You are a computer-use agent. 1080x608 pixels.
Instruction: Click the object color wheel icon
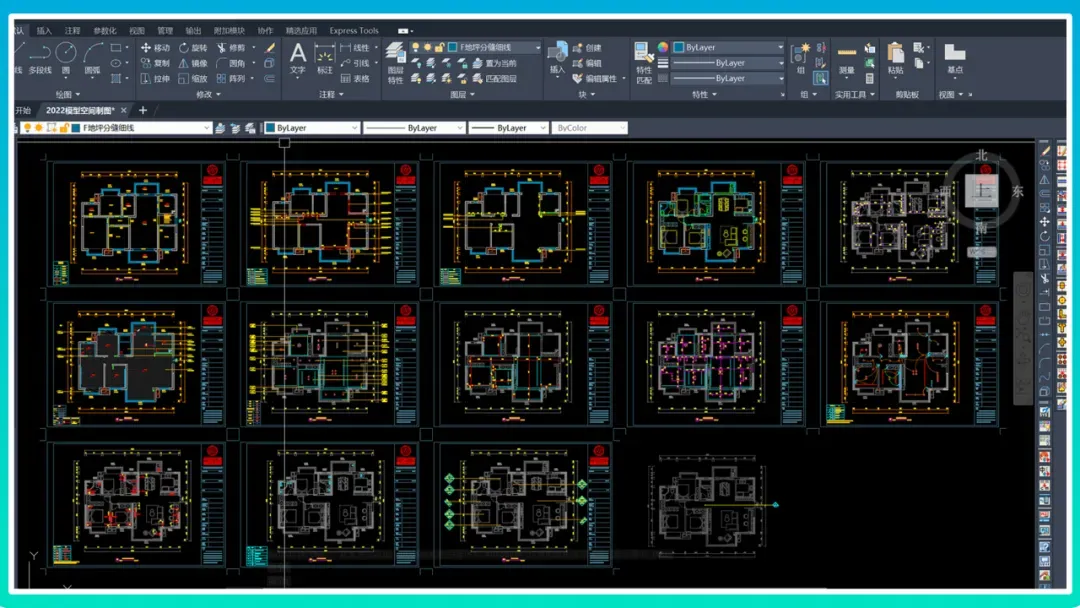pyautogui.click(x=663, y=48)
